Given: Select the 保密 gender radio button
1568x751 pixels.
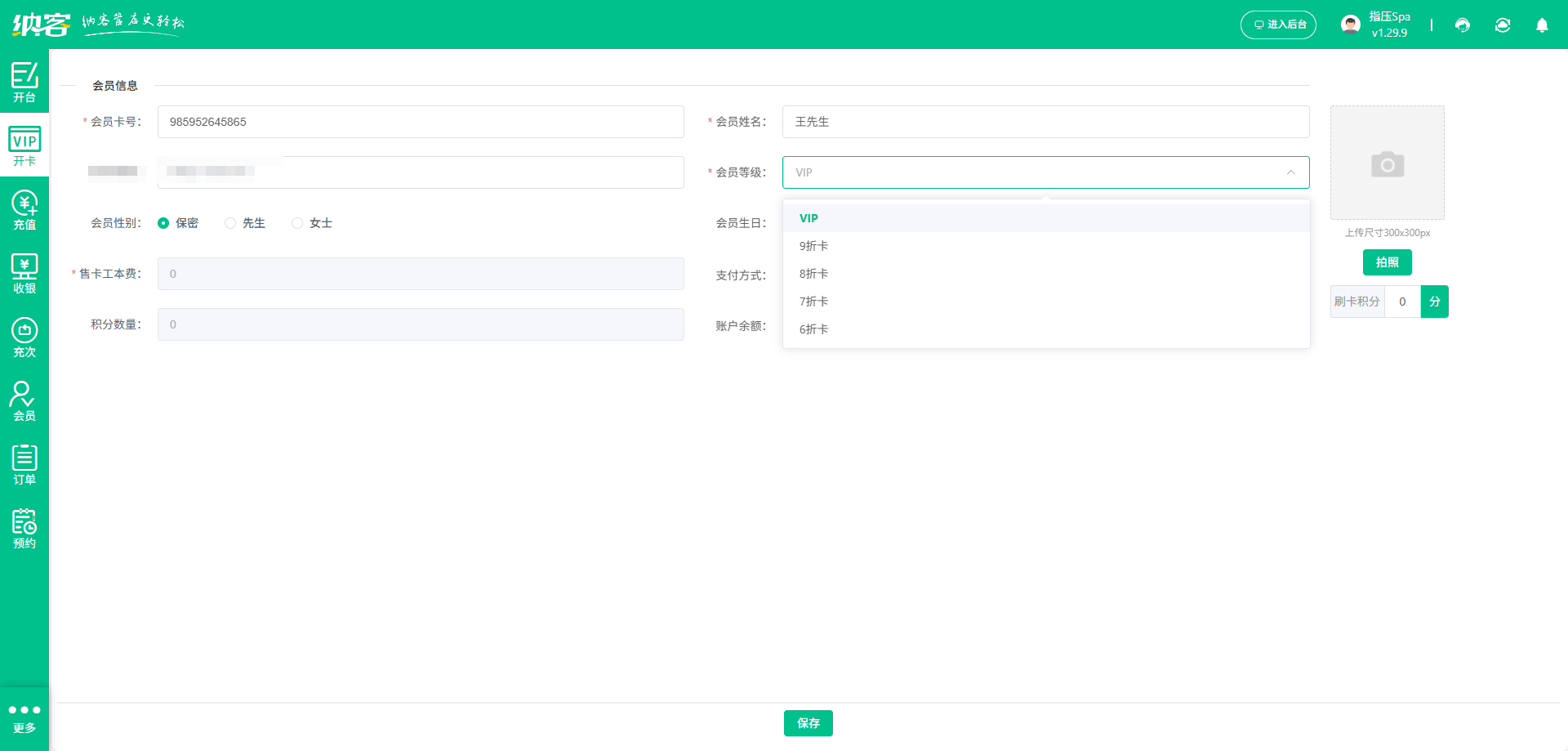Looking at the screenshot, I should pos(163,223).
